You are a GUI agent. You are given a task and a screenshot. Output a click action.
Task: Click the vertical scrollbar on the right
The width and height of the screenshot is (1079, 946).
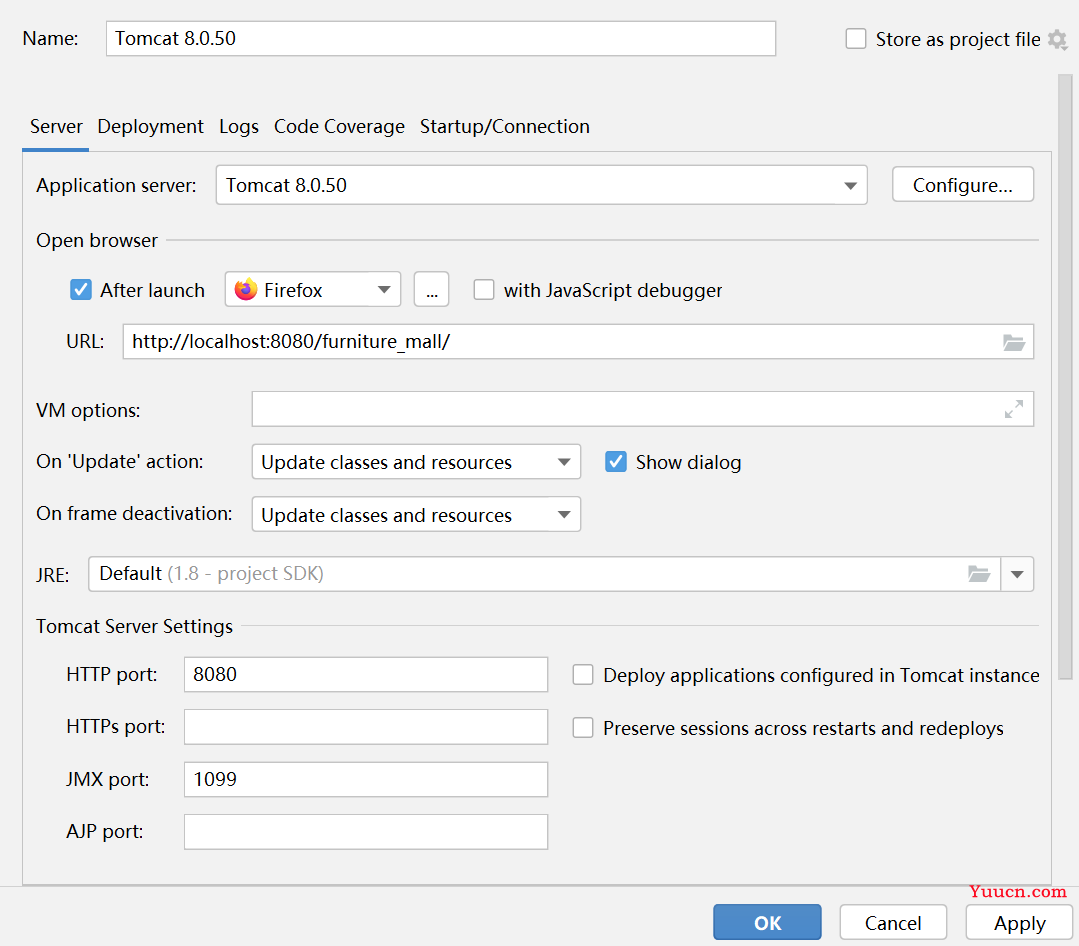click(x=1065, y=376)
